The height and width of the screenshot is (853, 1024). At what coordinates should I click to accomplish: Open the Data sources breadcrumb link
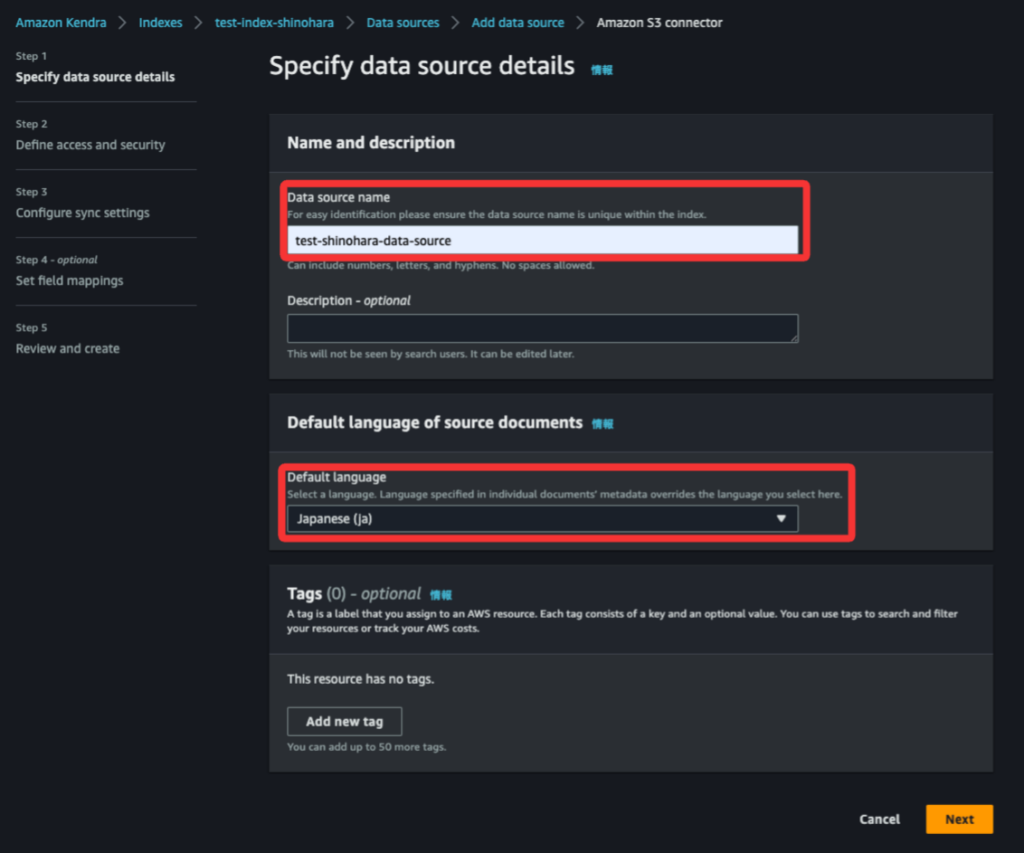point(403,22)
